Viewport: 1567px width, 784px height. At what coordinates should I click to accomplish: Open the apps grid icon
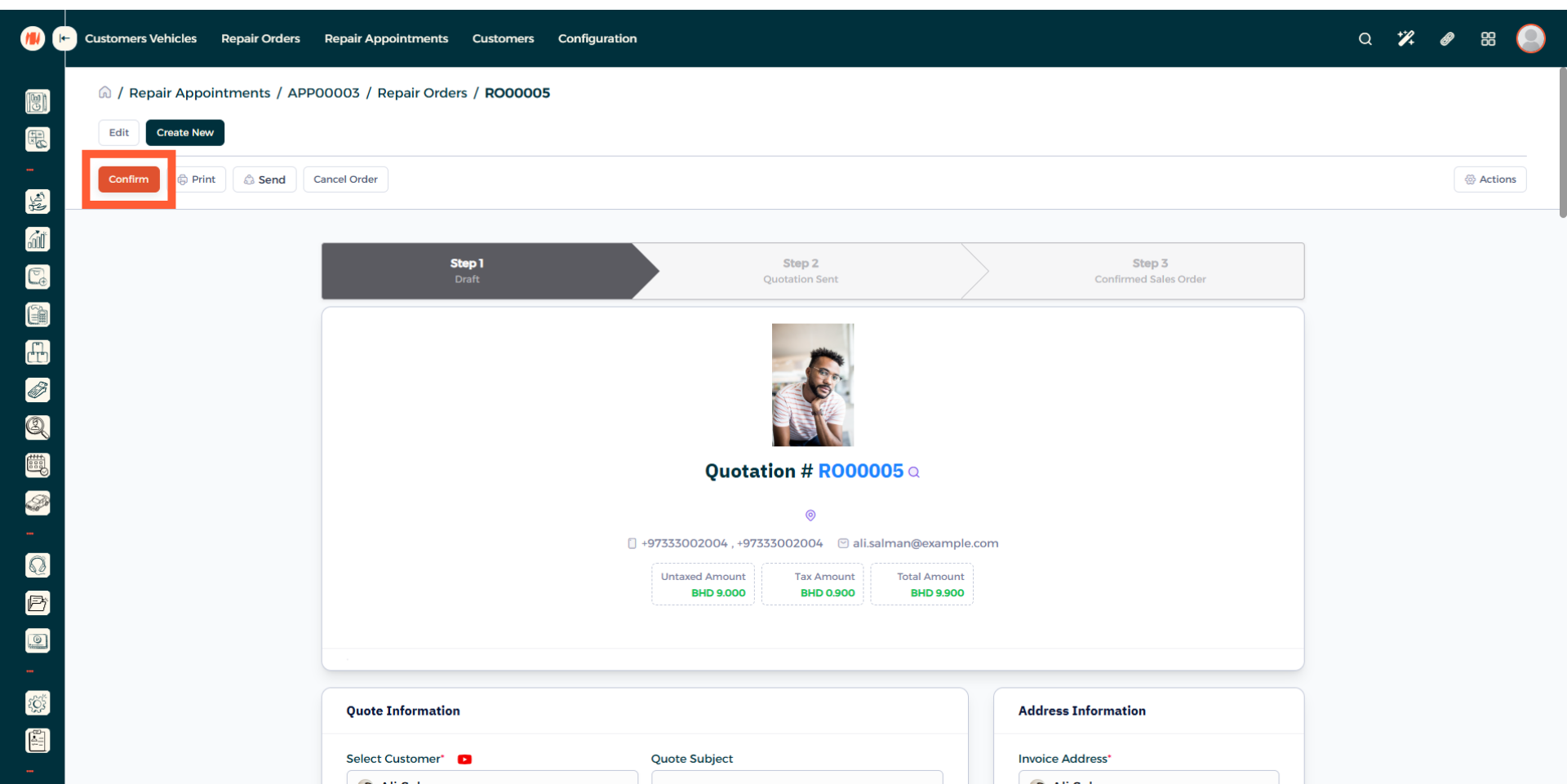[1488, 39]
